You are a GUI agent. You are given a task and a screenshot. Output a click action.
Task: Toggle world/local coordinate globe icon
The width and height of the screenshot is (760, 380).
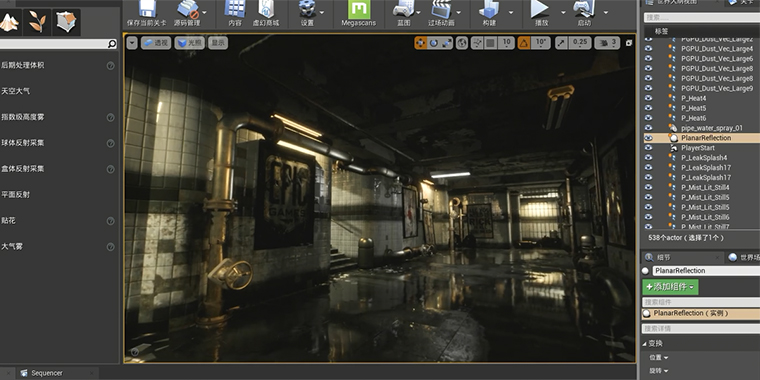coord(462,43)
